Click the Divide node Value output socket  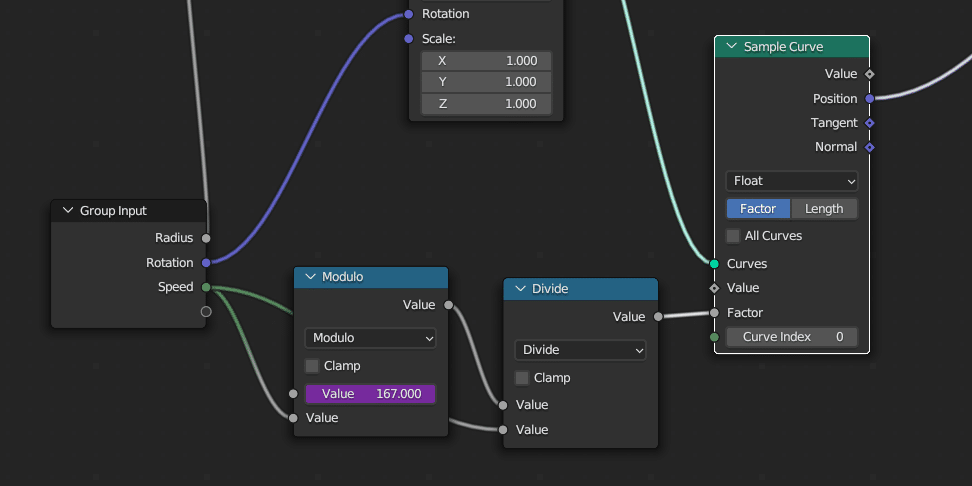(x=658, y=317)
